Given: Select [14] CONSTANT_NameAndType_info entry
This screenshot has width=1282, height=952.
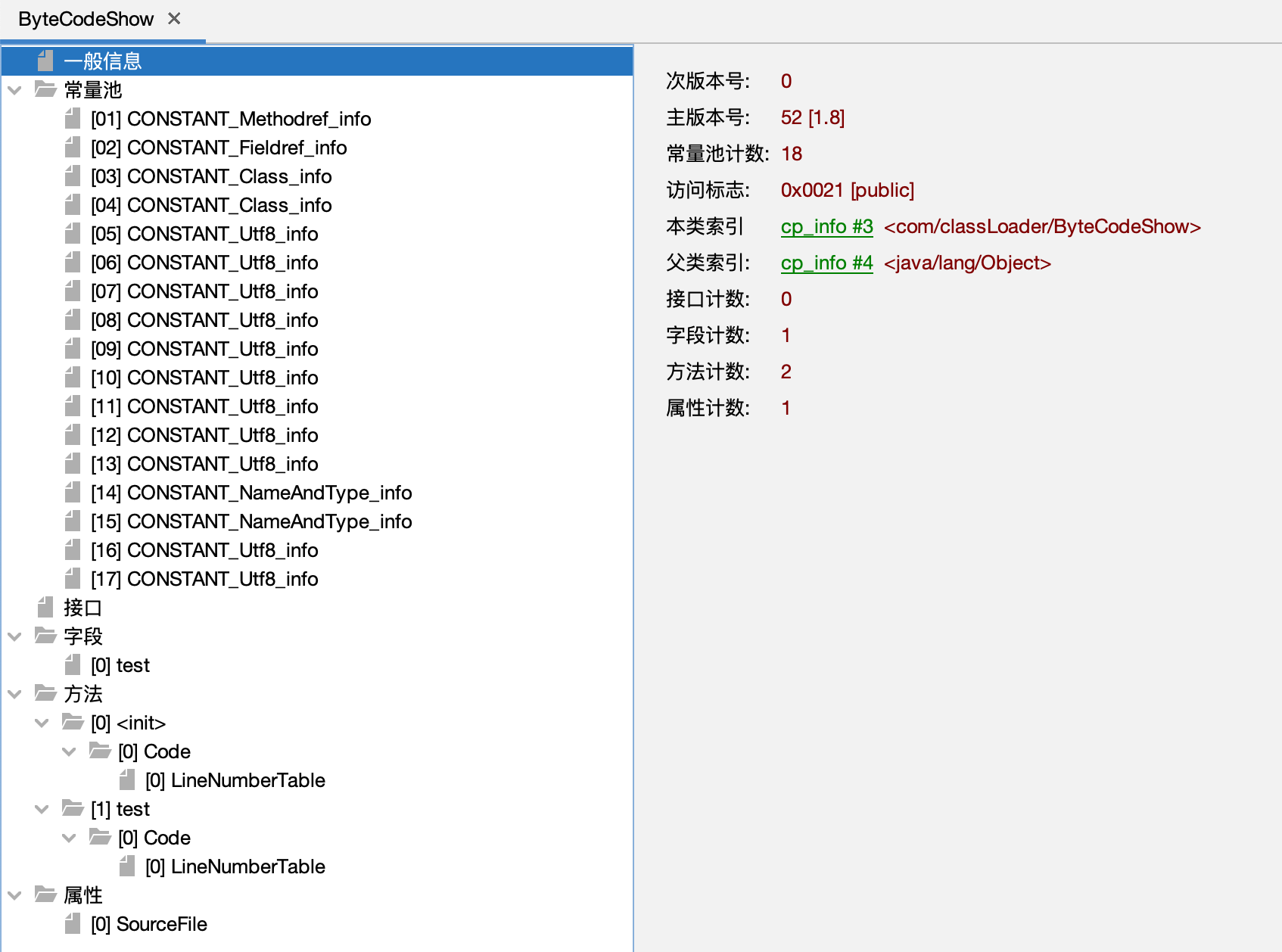Looking at the screenshot, I should 250,493.
